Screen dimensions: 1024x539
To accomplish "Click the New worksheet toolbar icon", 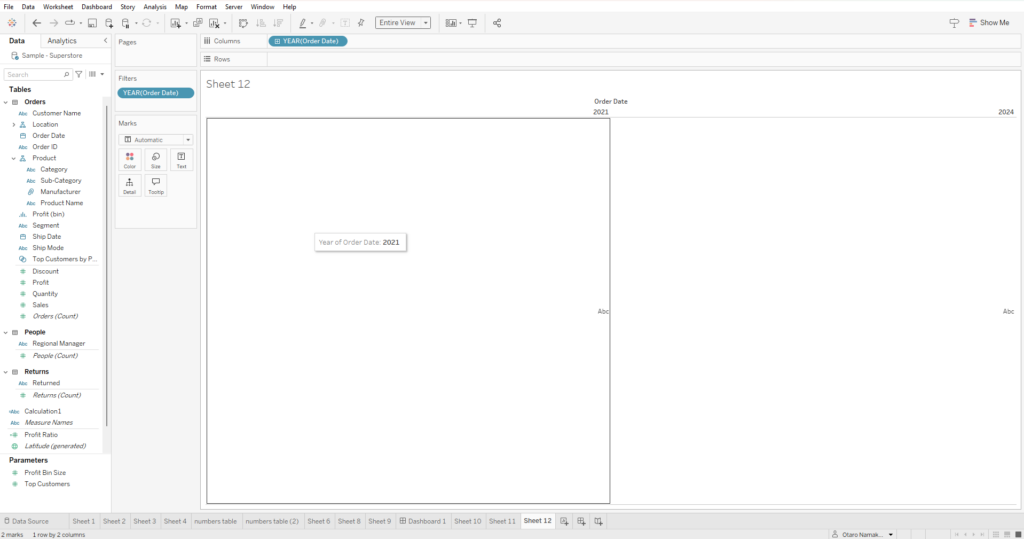I will [x=175, y=23].
